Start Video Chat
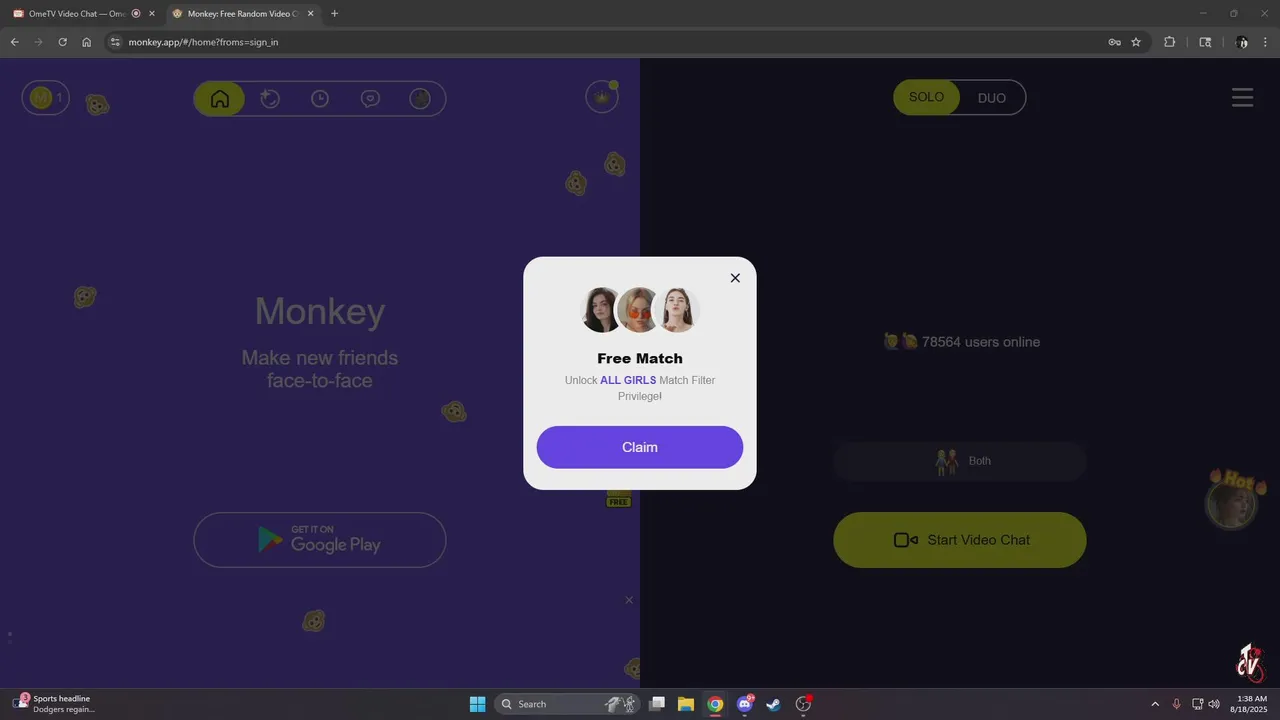1280x720 pixels. [x=960, y=540]
